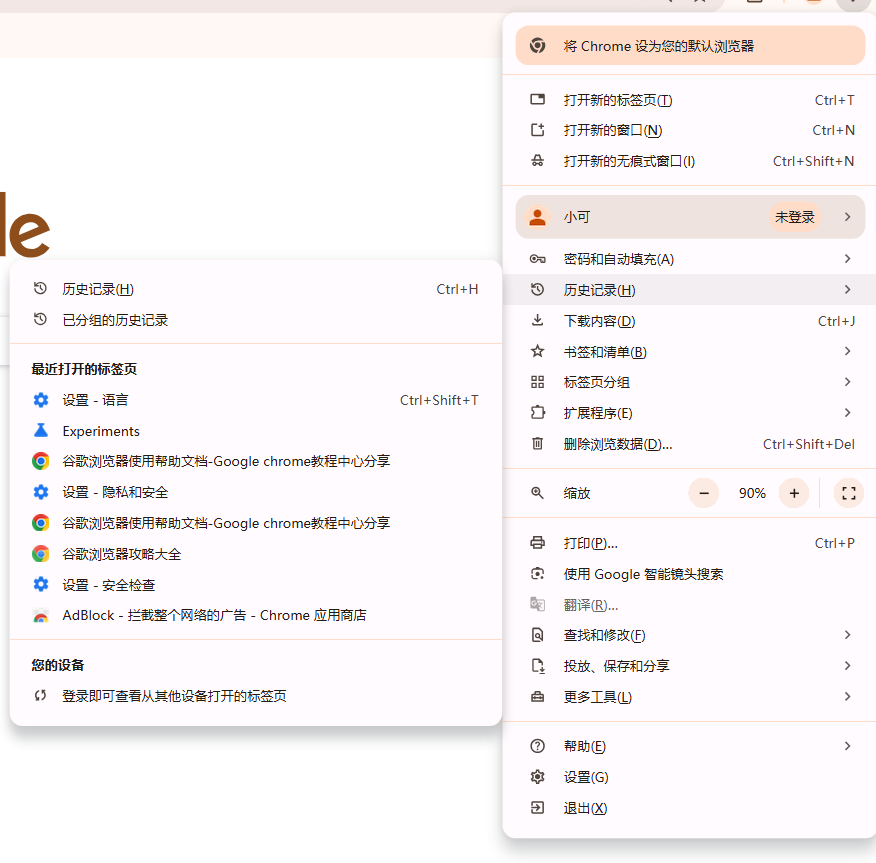
Task: Expand the 投放、保存和分享 submenu arrow
Action: point(848,666)
